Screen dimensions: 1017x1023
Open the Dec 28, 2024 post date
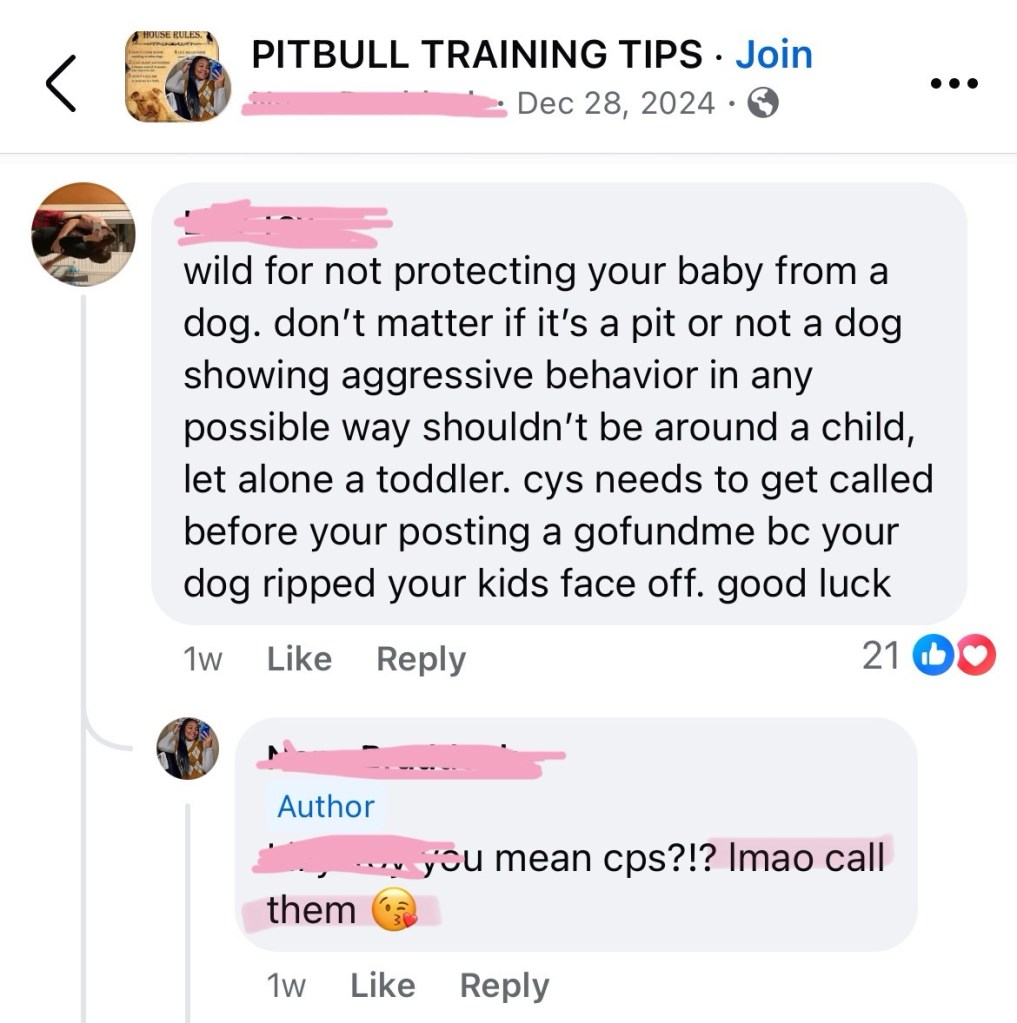(616, 103)
